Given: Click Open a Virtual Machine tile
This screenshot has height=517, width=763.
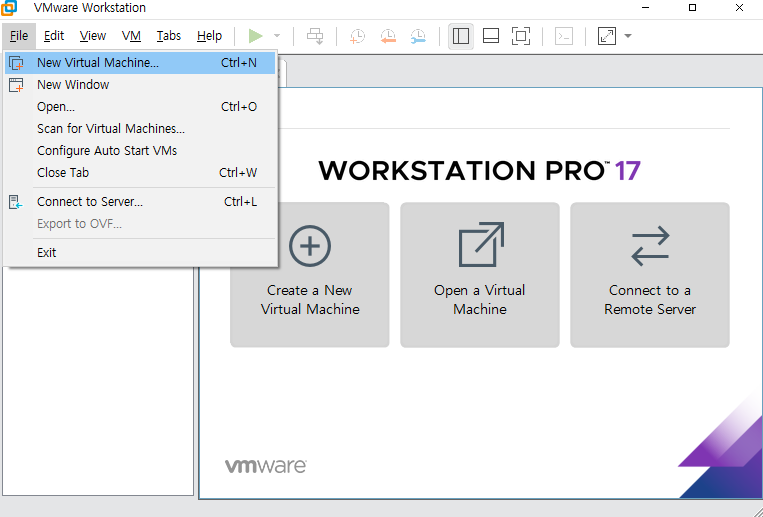Looking at the screenshot, I should 480,275.
